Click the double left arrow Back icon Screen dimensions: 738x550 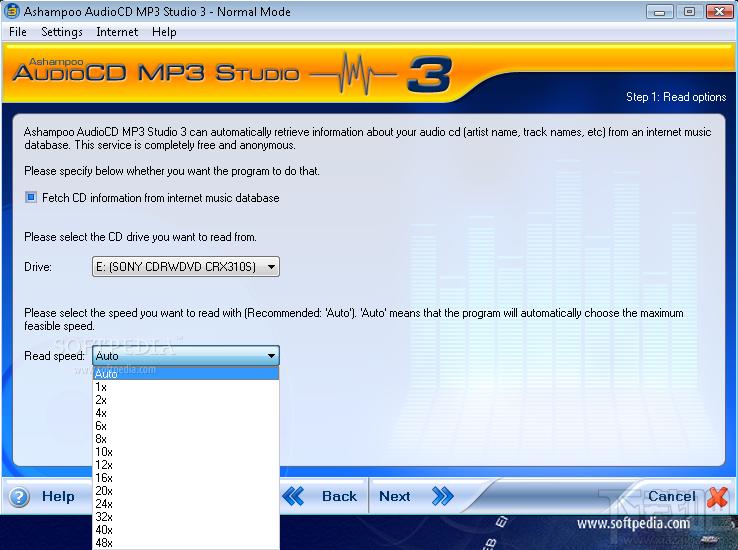click(294, 496)
